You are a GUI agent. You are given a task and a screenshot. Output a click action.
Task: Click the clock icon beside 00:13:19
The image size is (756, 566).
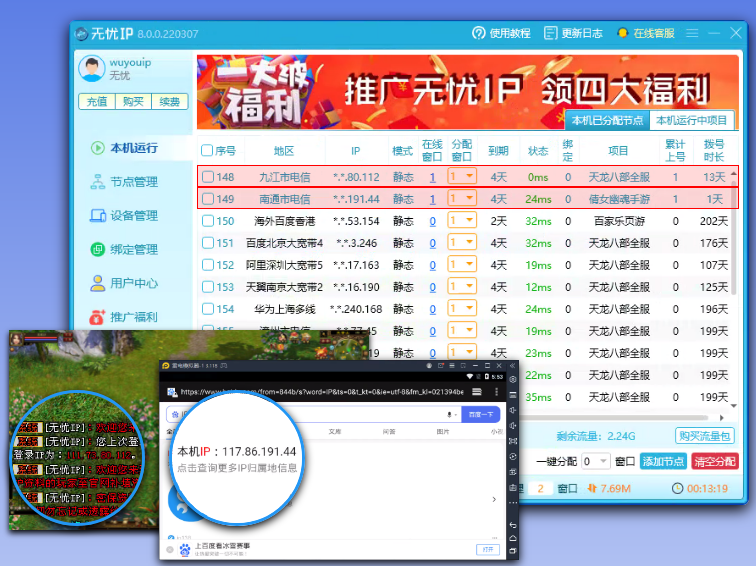[677, 488]
